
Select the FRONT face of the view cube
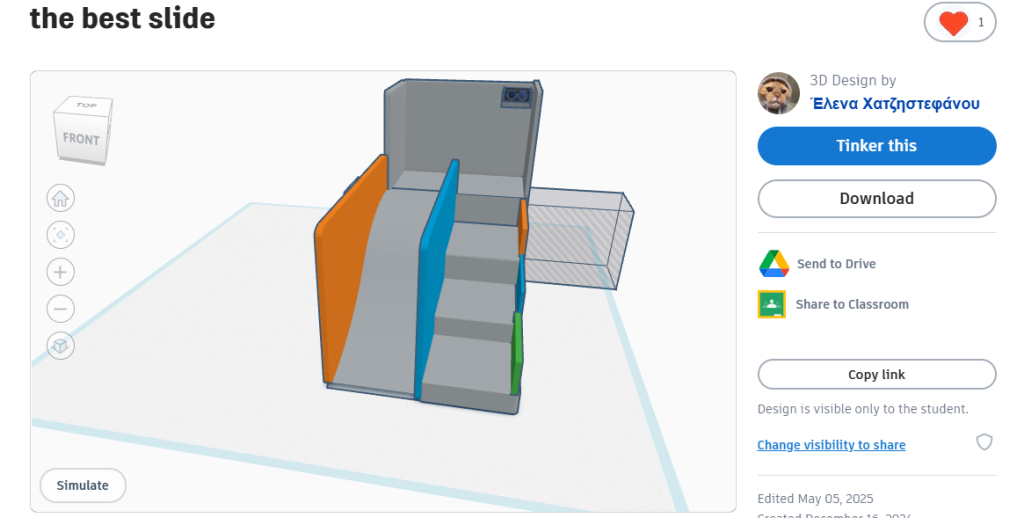81,139
